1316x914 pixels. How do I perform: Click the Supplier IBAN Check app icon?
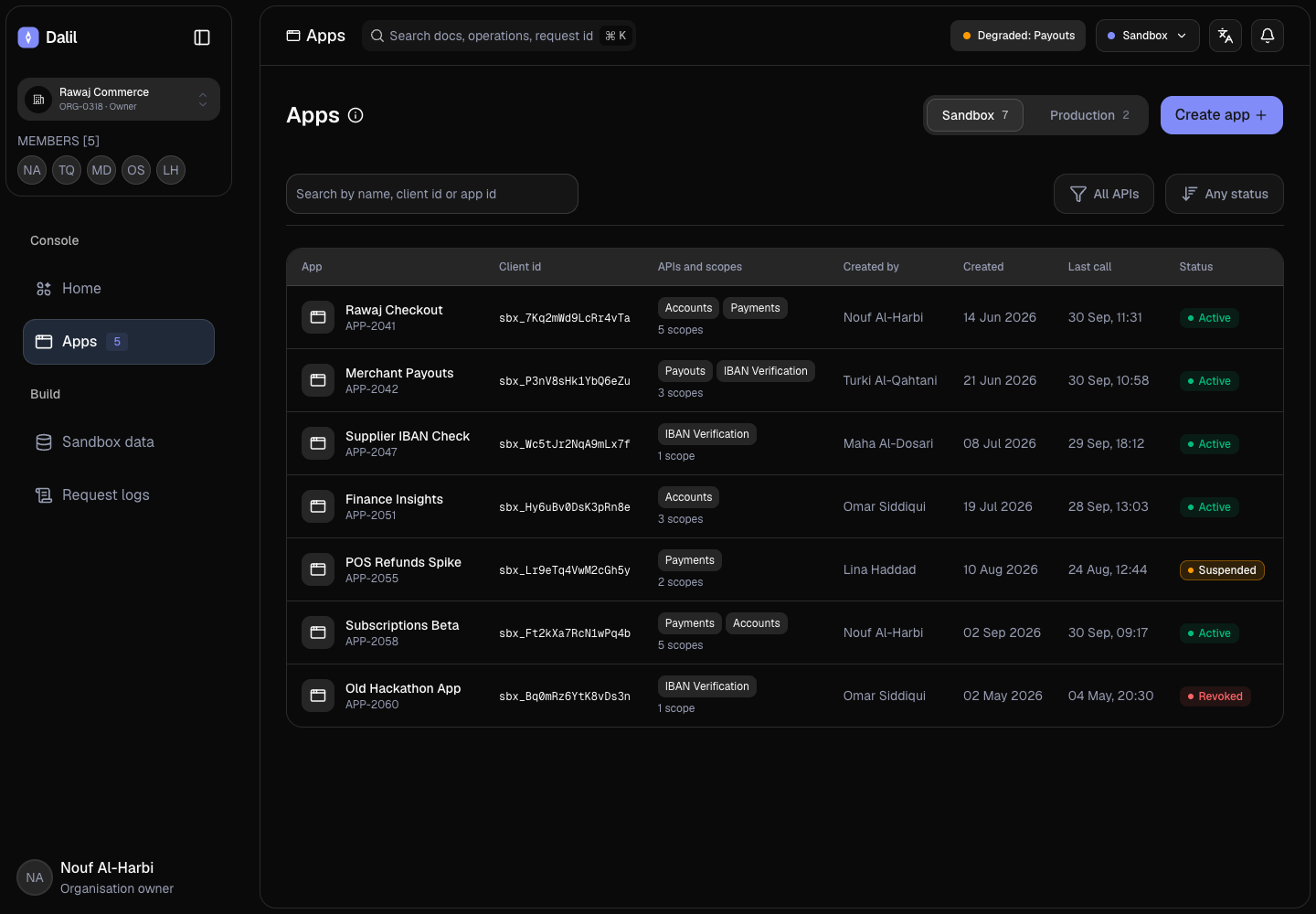pyautogui.click(x=318, y=443)
